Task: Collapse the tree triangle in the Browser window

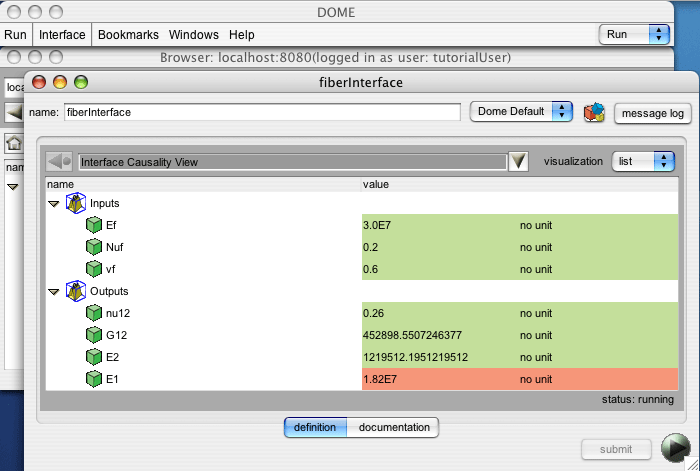Action: tap(12, 188)
